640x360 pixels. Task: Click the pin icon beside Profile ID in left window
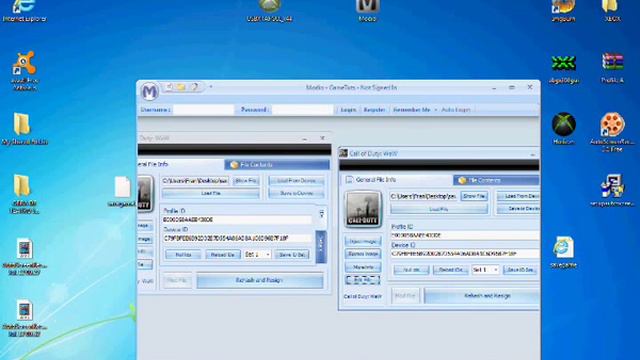click(x=322, y=213)
